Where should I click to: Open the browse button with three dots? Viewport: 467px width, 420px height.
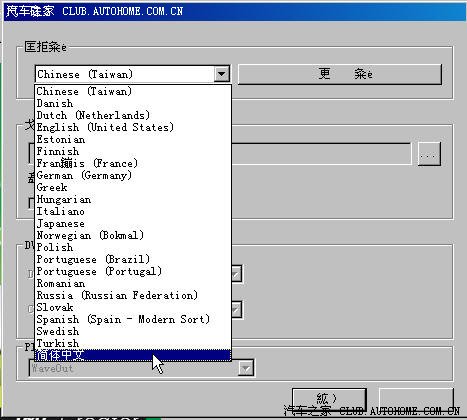click(429, 154)
